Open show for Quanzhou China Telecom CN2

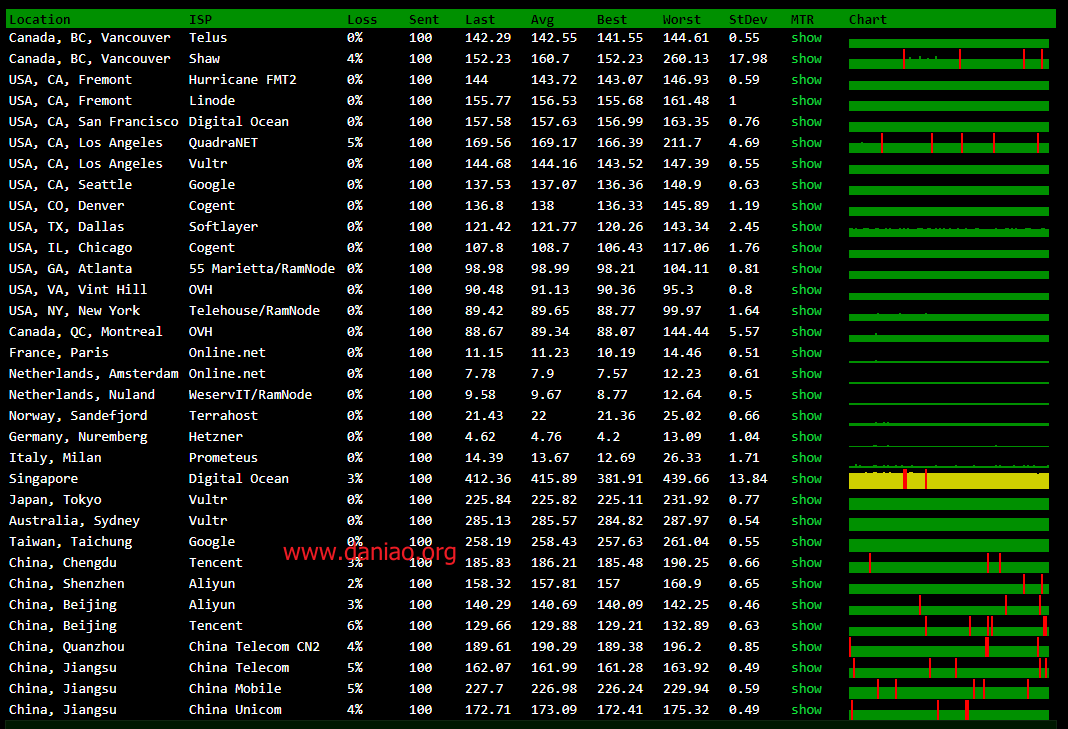[x=806, y=647]
